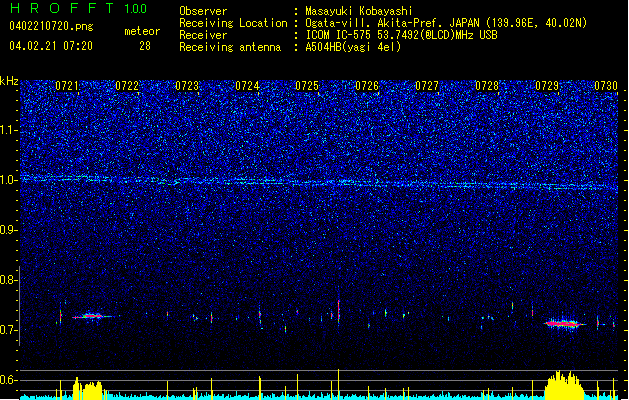Click the red meteor echo near 0721
This screenshot has width=629, height=400.
(92, 317)
